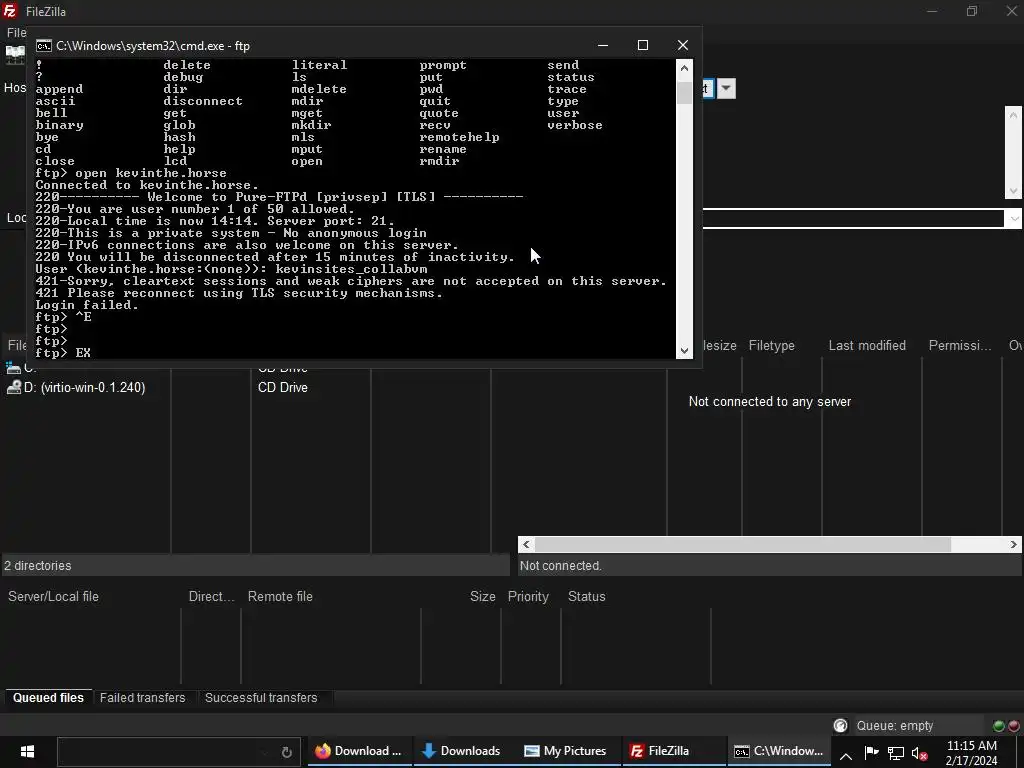Screen dimensions: 1024x768
Task: Show hidden tray icons chevron
Action: (845, 756)
